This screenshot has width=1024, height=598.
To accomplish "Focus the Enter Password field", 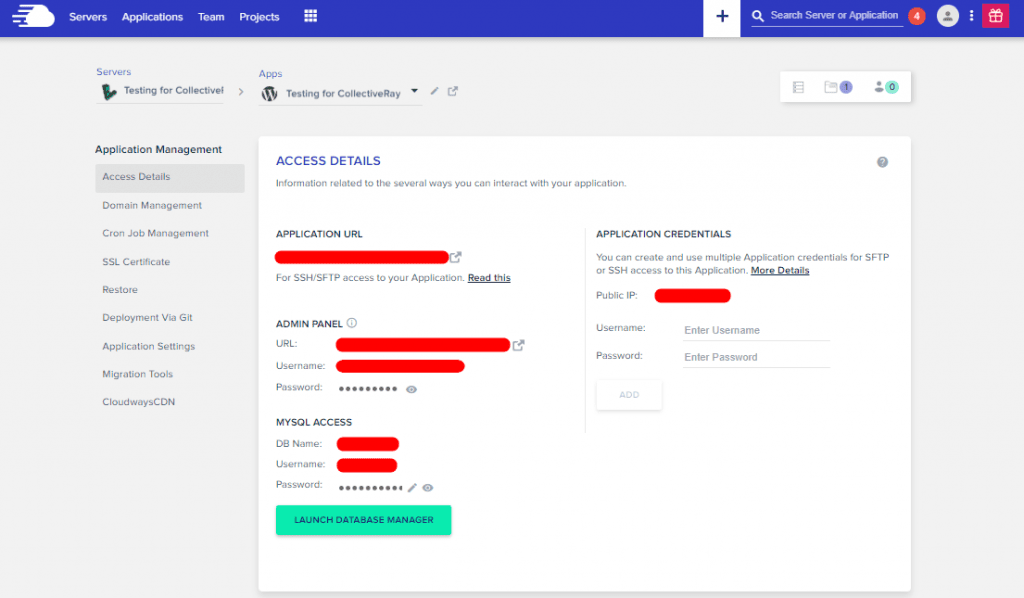I will pos(756,357).
